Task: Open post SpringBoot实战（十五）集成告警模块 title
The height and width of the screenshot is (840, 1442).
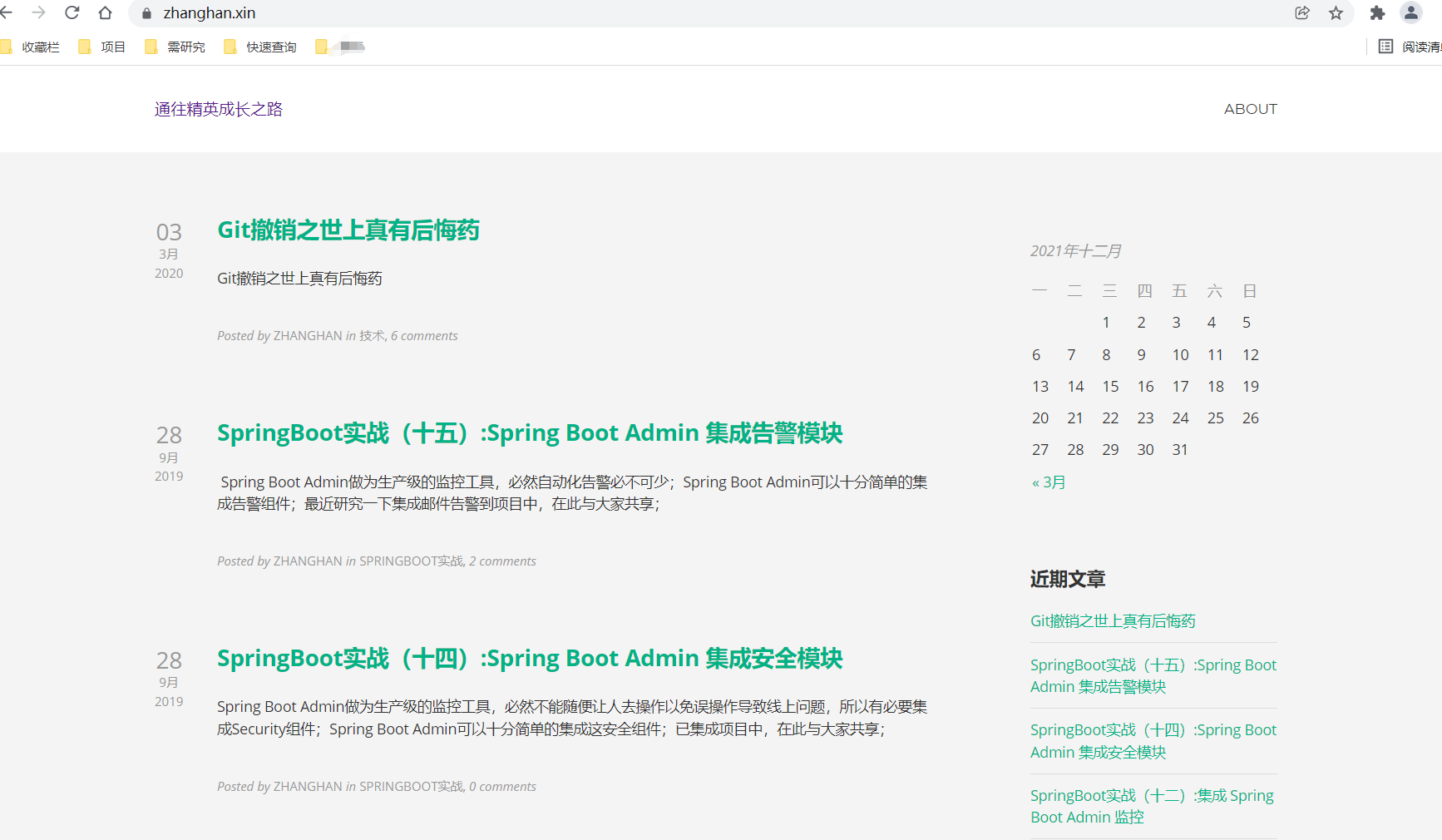Action: click(530, 433)
